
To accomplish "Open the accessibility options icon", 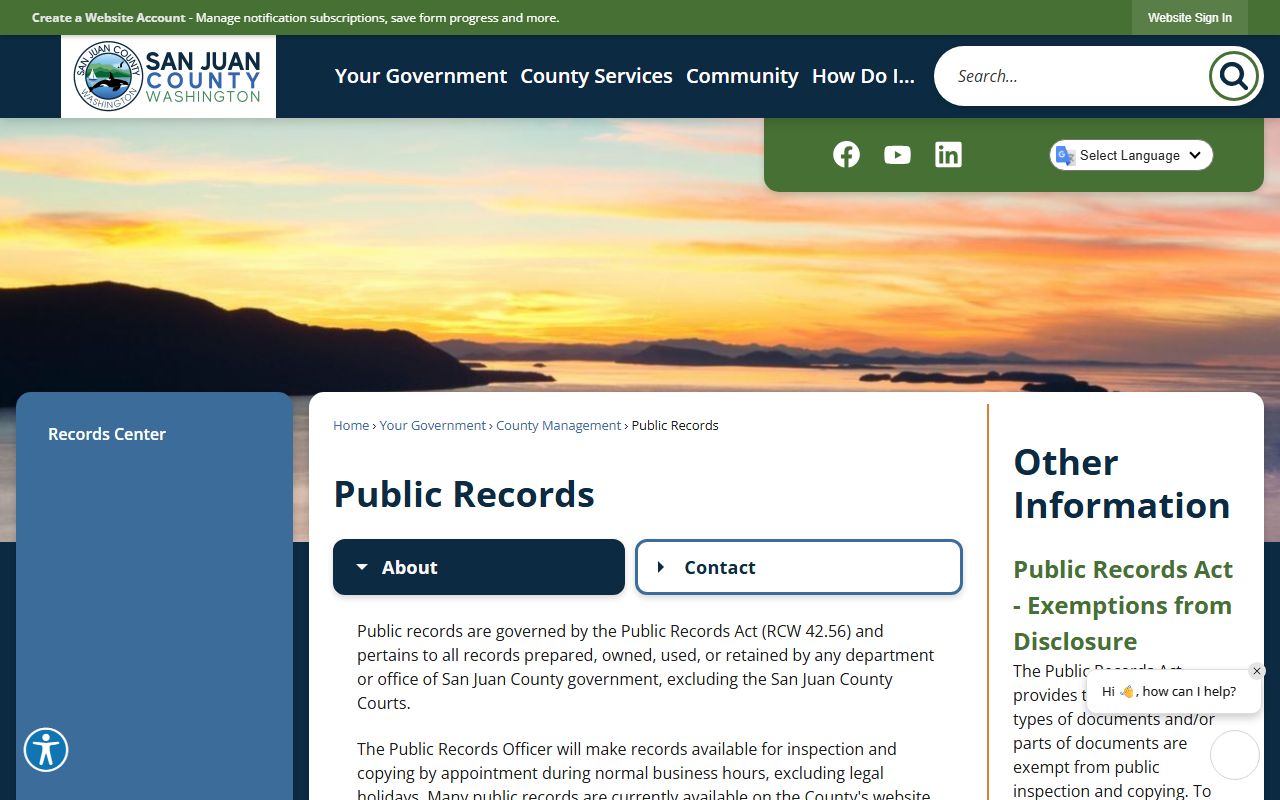I will 46,749.
